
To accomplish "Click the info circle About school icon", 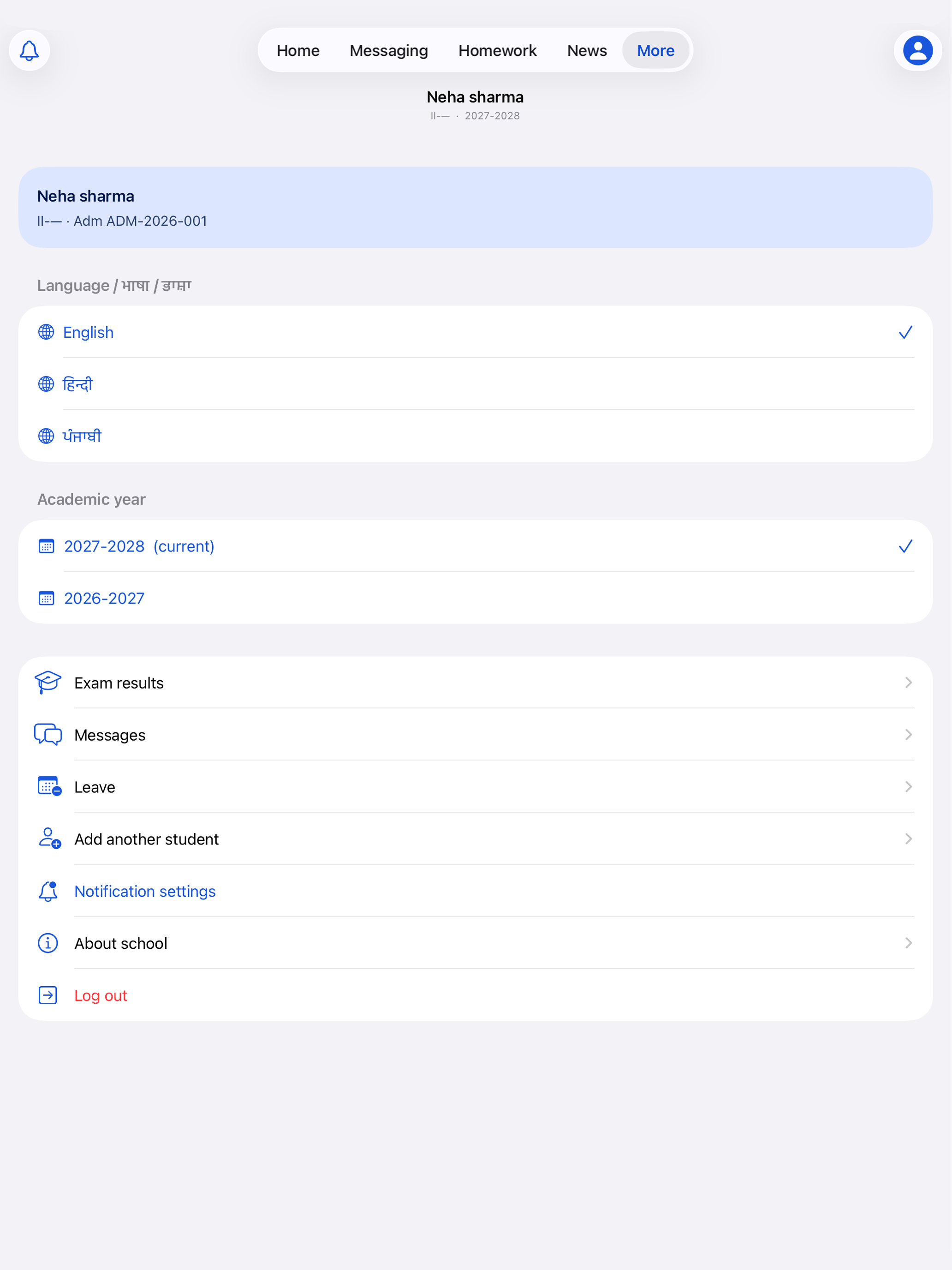I will [48, 943].
